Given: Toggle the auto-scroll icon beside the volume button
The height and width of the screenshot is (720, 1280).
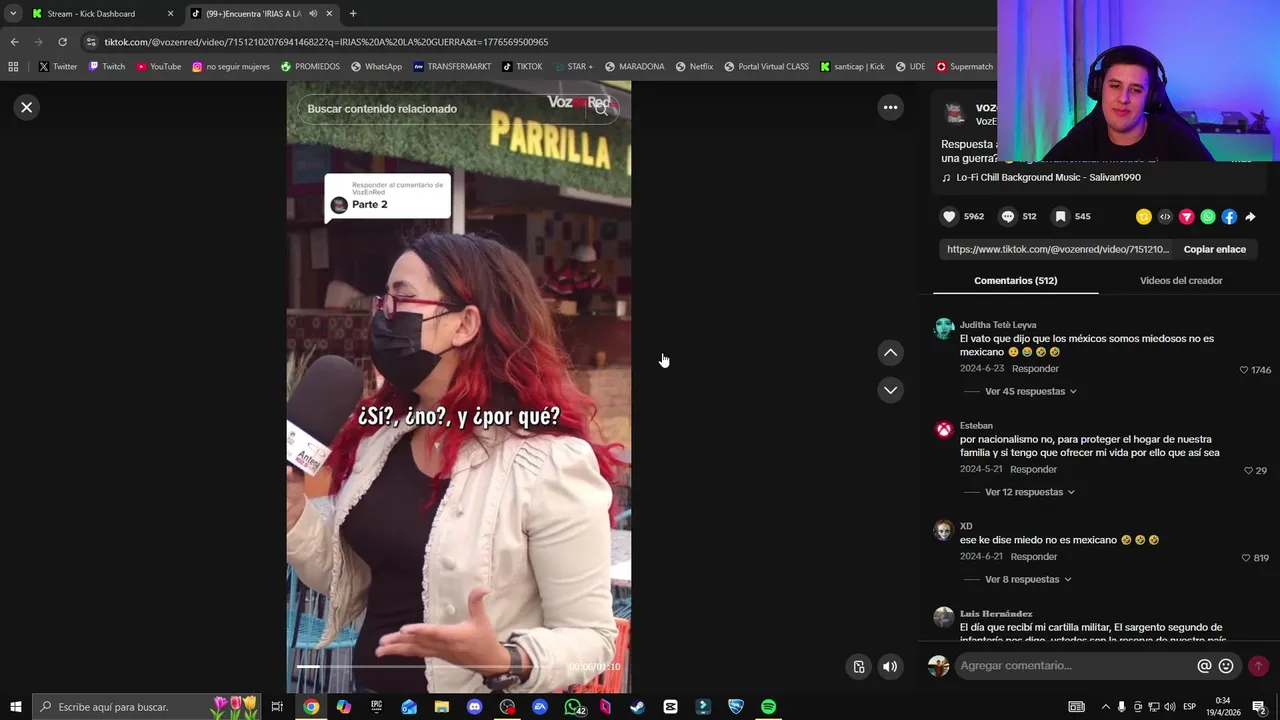Looking at the screenshot, I should tap(859, 667).
